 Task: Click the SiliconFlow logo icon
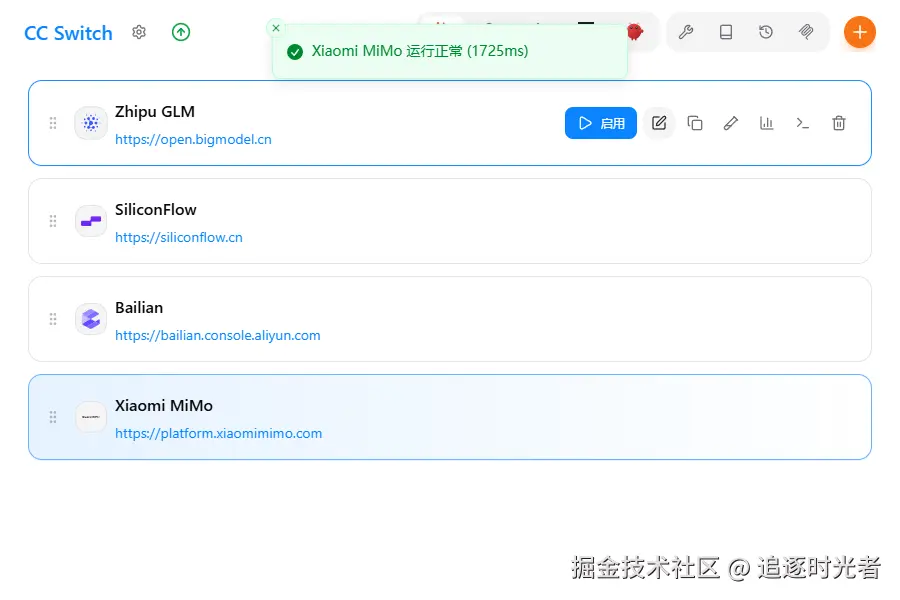pyautogui.click(x=91, y=221)
